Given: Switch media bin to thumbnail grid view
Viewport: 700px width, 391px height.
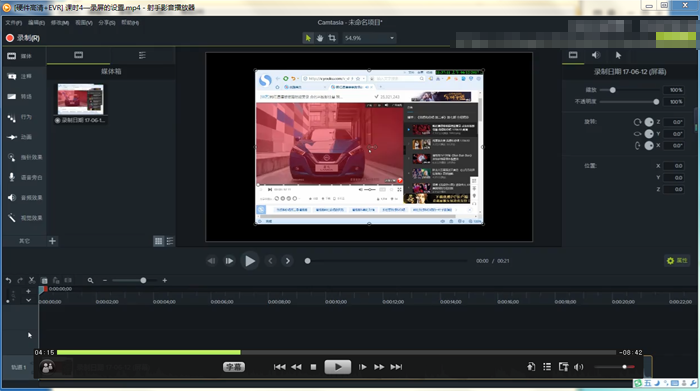Looking at the screenshot, I should pos(158,241).
